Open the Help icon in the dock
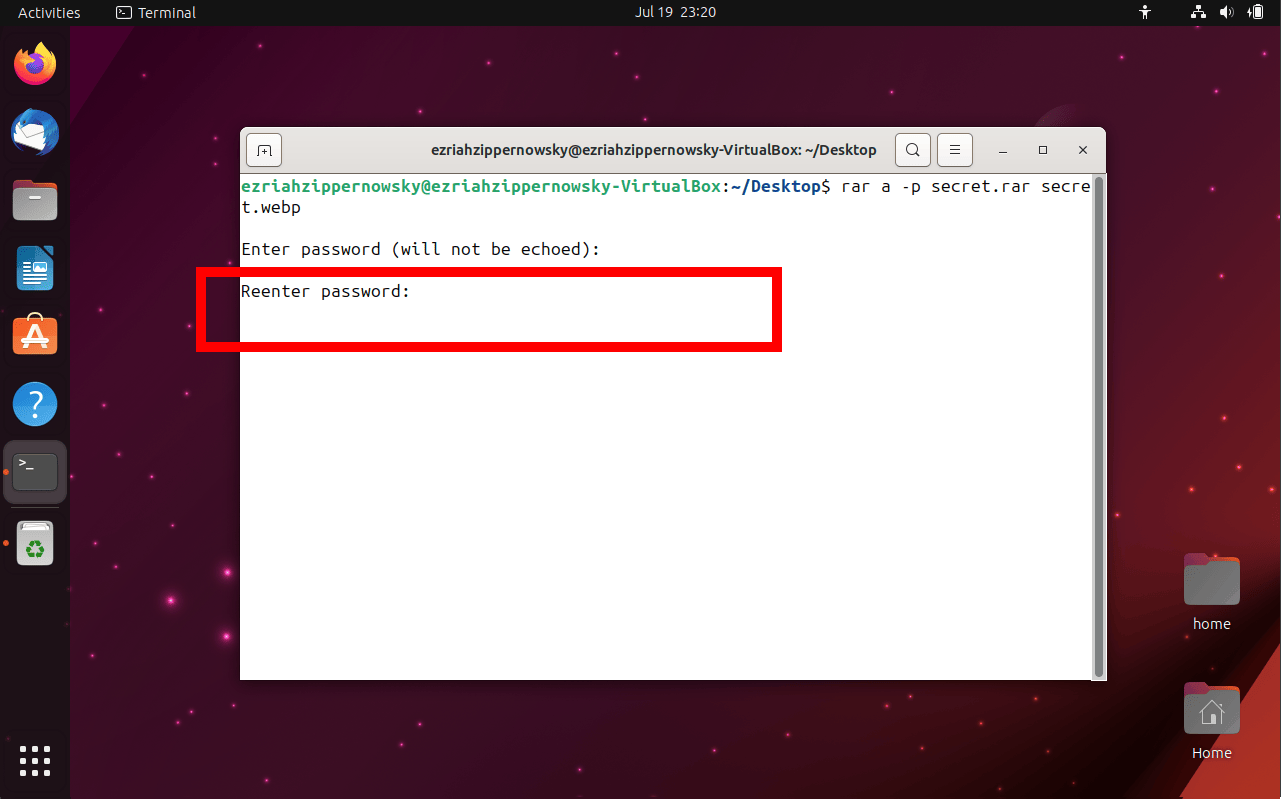 [35, 404]
